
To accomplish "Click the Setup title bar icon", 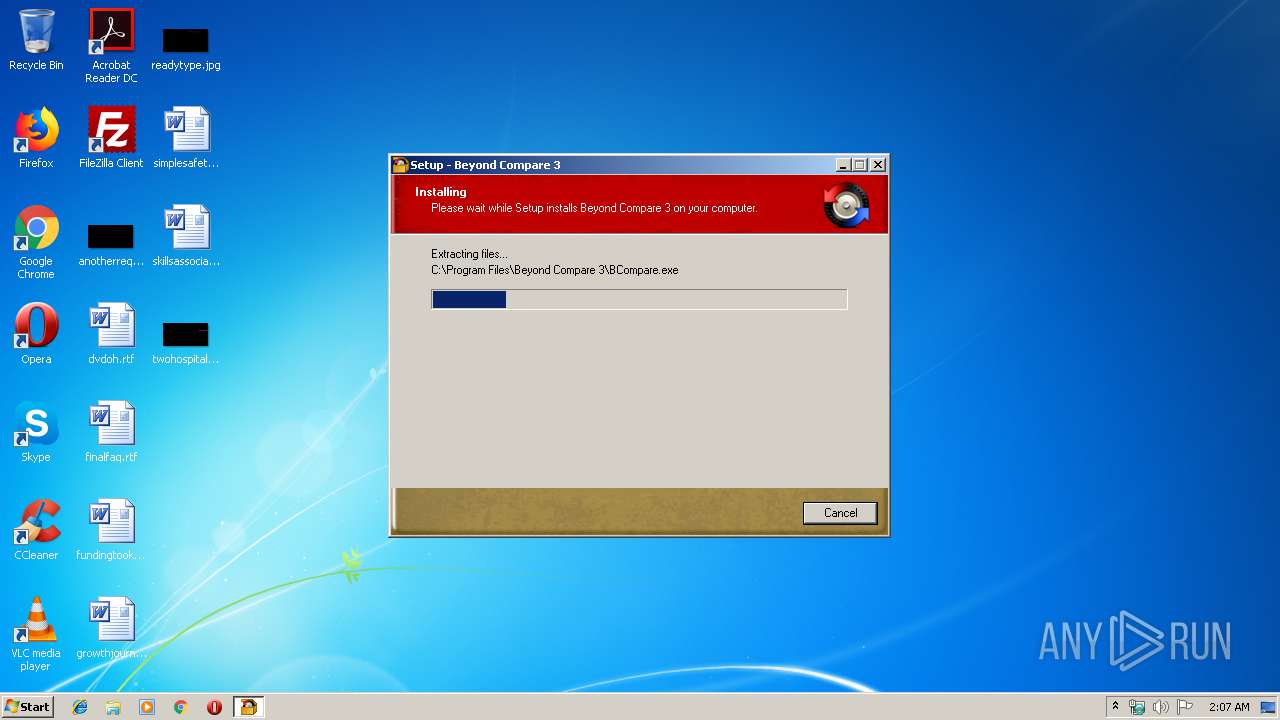I will [400, 165].
